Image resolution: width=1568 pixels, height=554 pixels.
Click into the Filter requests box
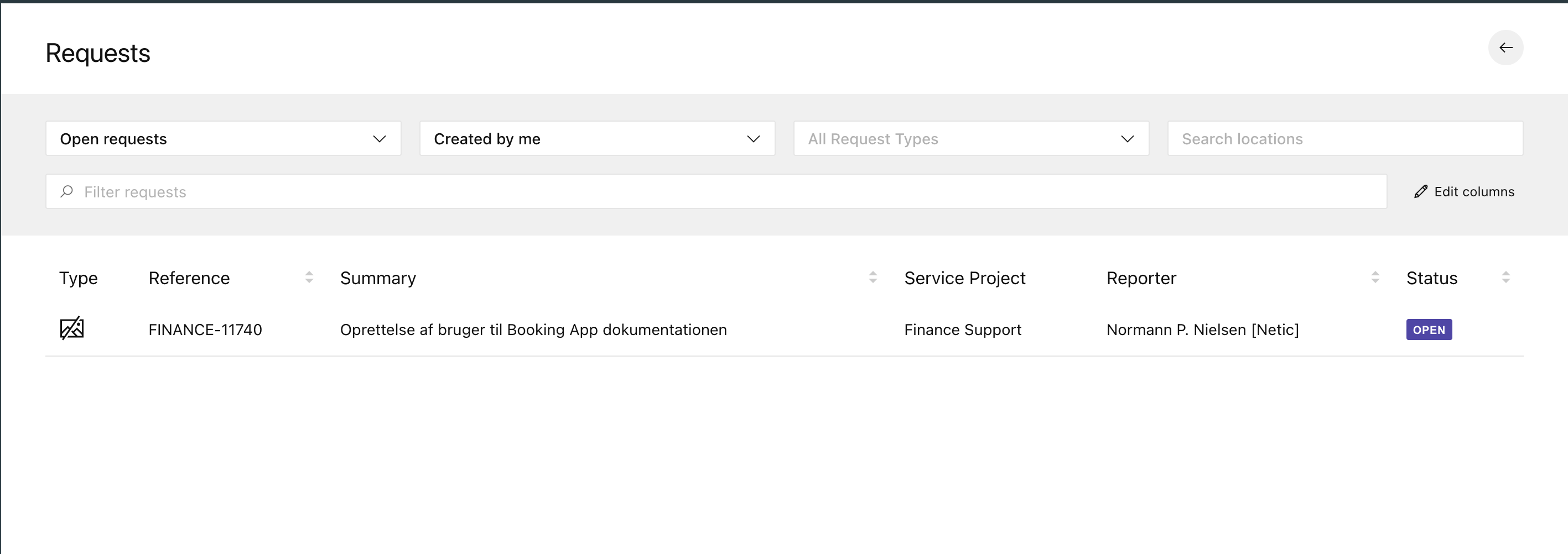click(716, 191)
